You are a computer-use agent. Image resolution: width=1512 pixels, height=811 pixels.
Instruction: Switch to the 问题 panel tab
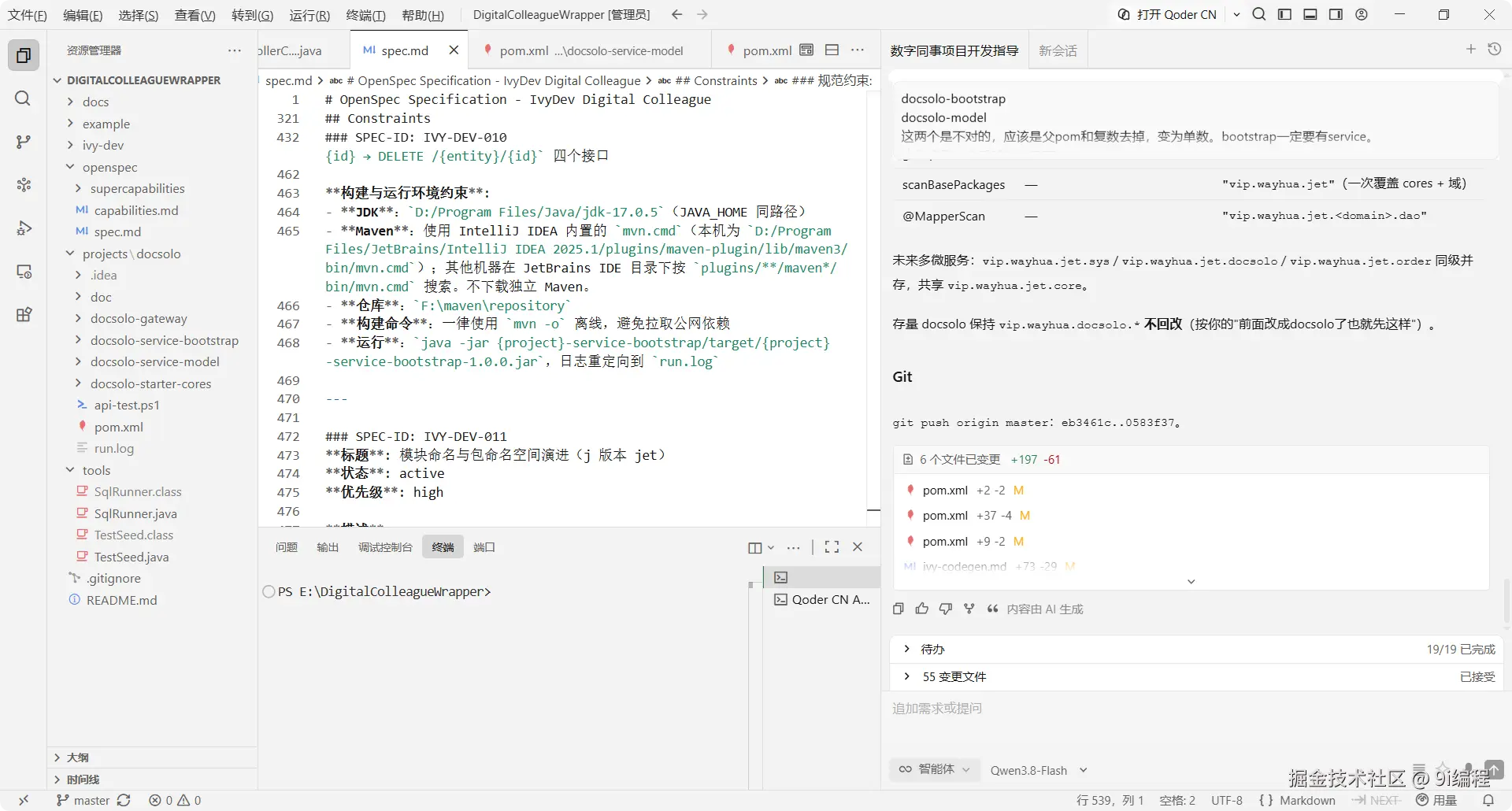[x=287, y=547]
